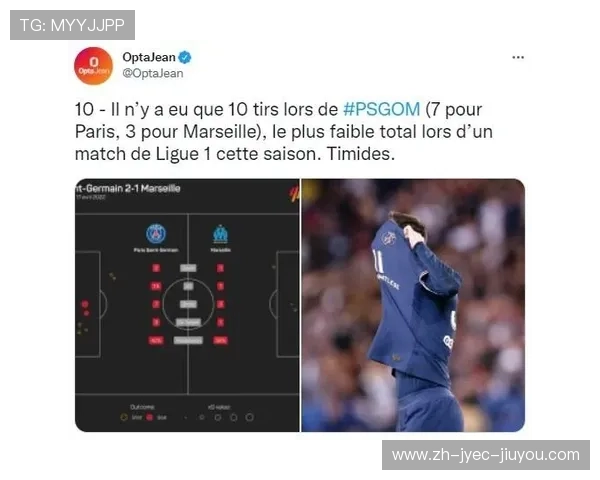Open the shot map image

(187, 305)
